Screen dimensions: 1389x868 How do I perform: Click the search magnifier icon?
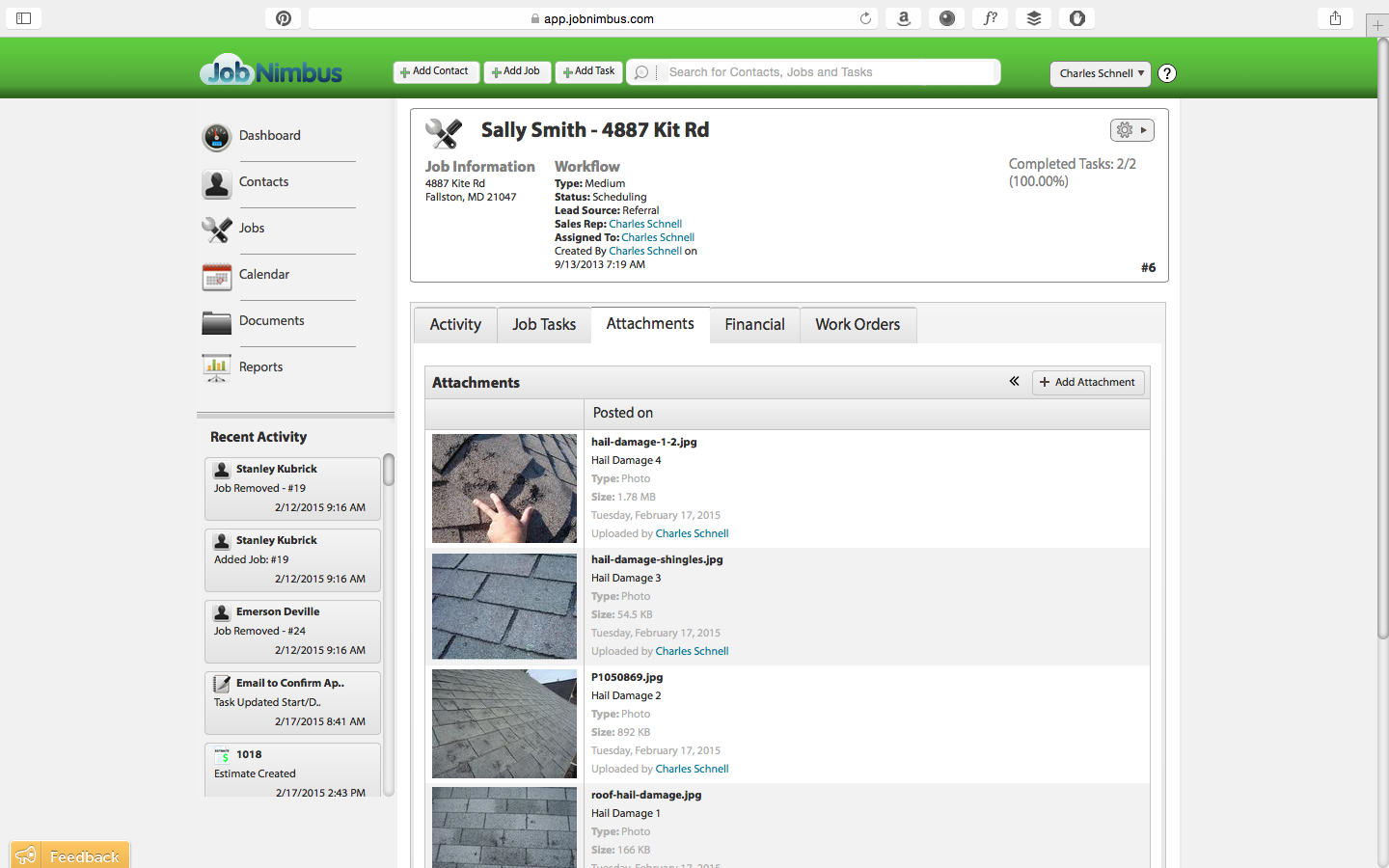(x=641, y=72)
